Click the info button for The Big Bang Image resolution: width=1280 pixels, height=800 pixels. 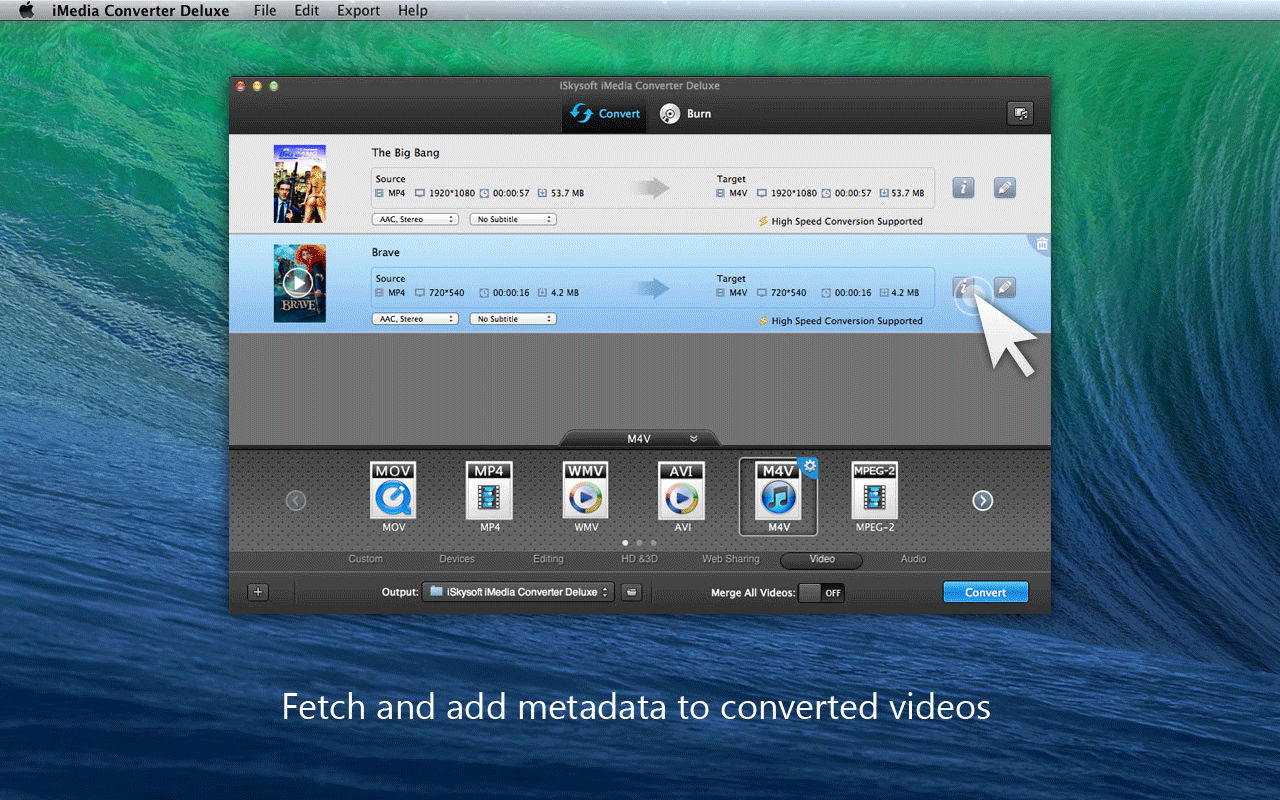click(x=963, y=188)
